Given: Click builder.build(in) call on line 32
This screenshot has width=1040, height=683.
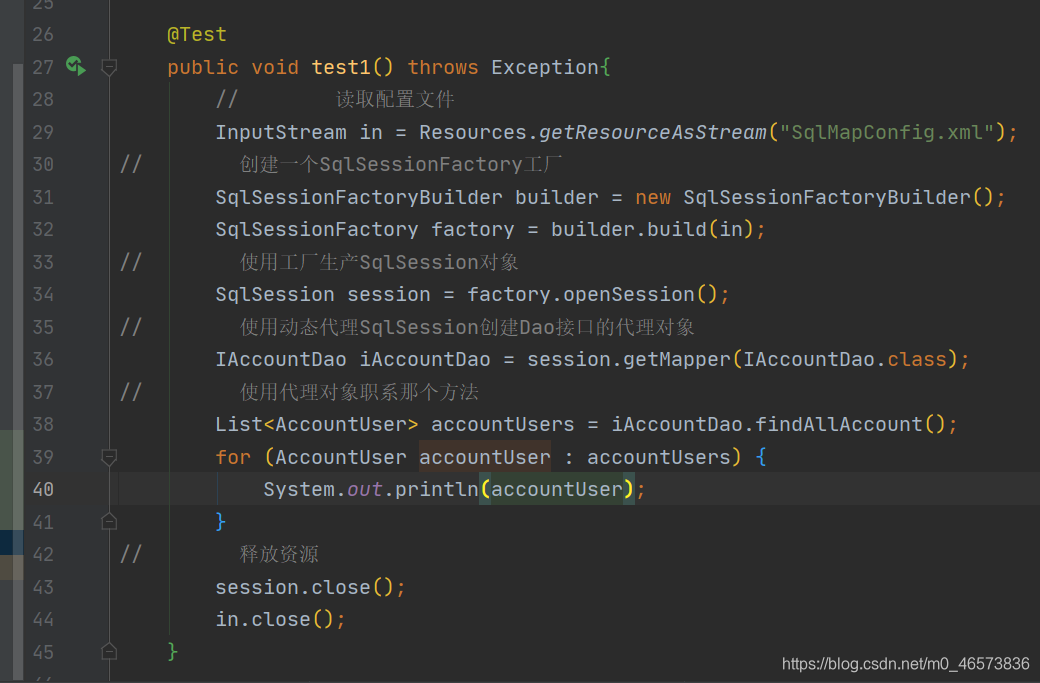Looking at the screenshot, I should tap(652, 229).
